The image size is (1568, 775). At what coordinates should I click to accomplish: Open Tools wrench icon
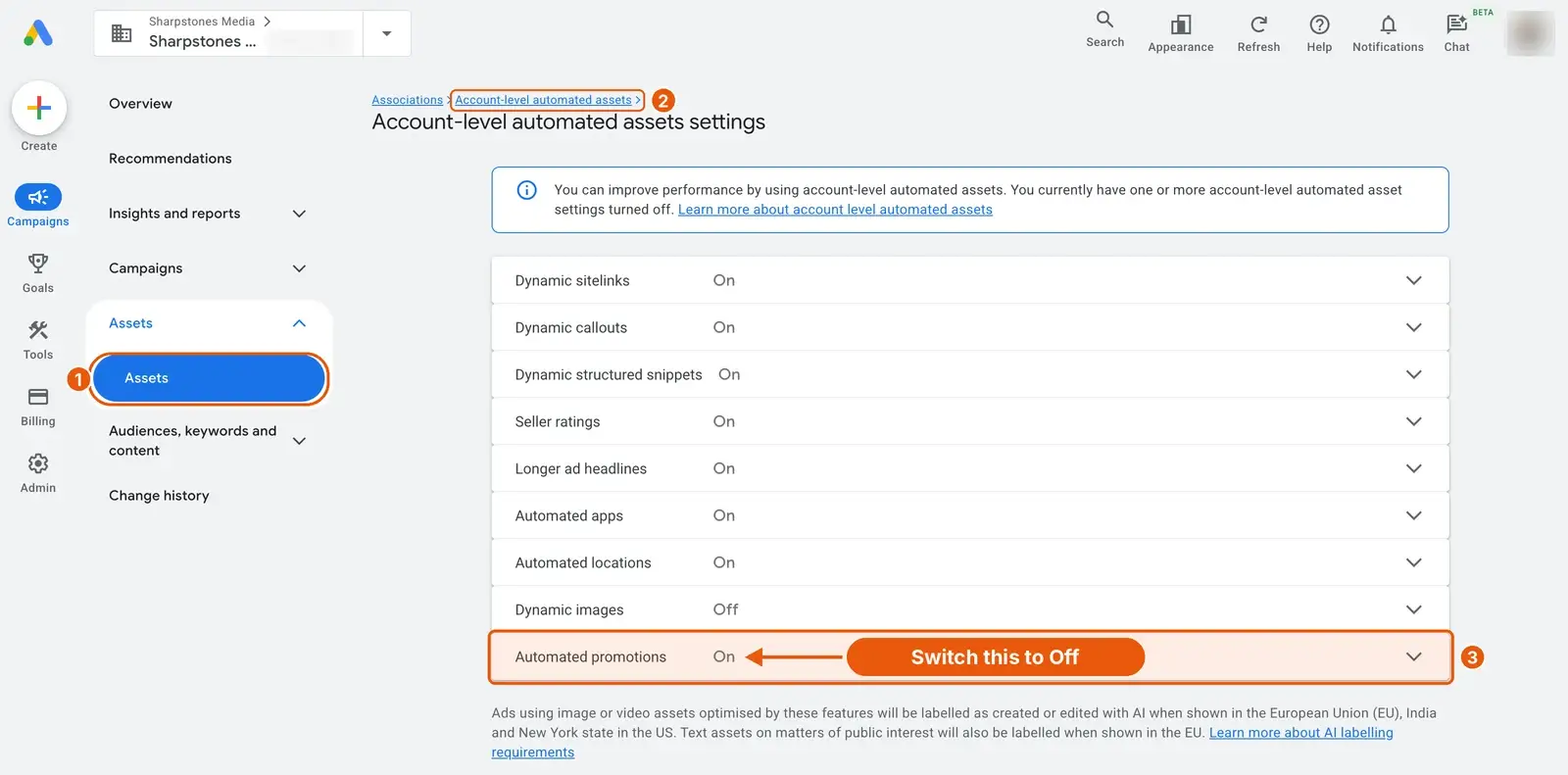[x=38, y=330]
